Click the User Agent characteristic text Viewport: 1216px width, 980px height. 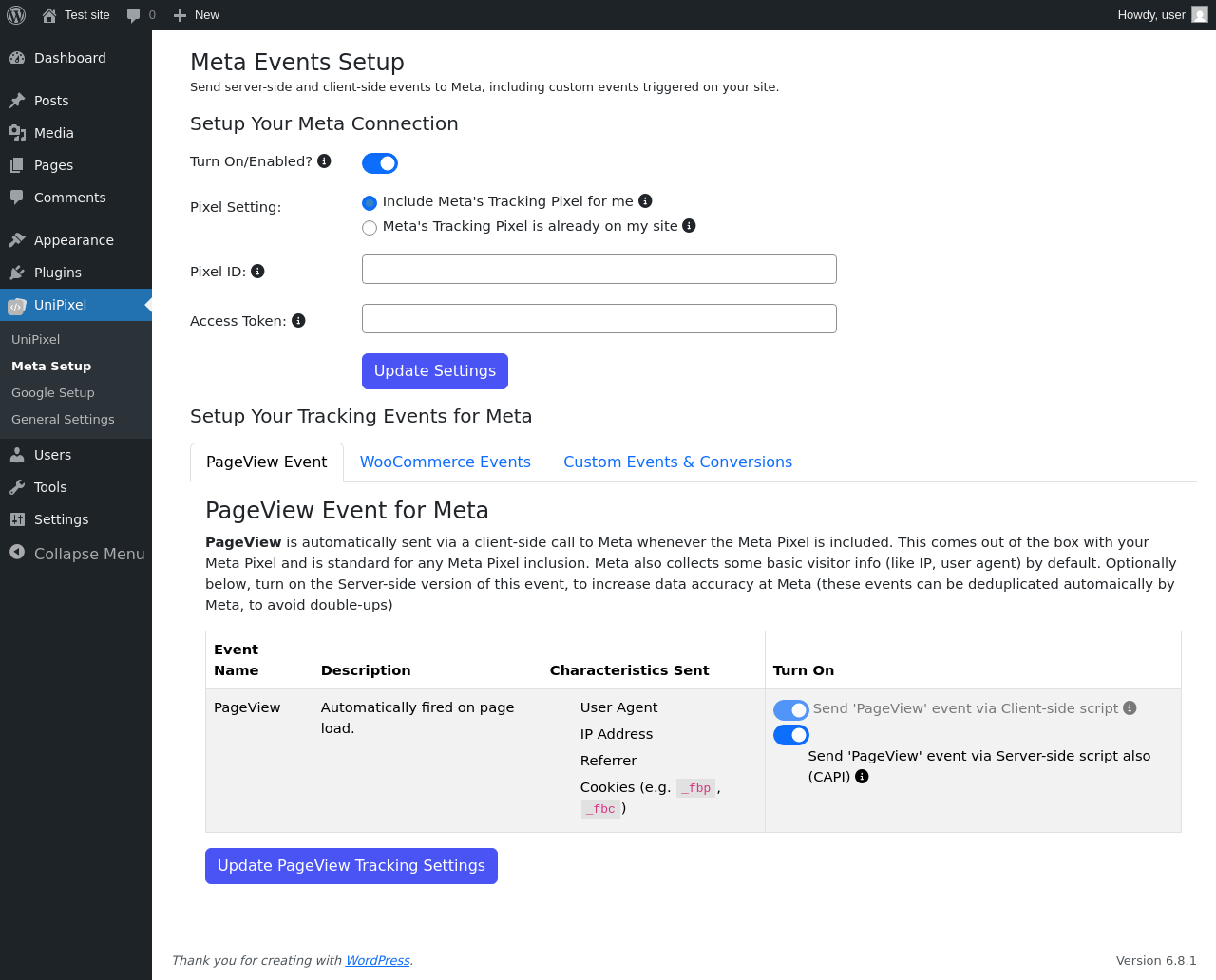[618, 707]
